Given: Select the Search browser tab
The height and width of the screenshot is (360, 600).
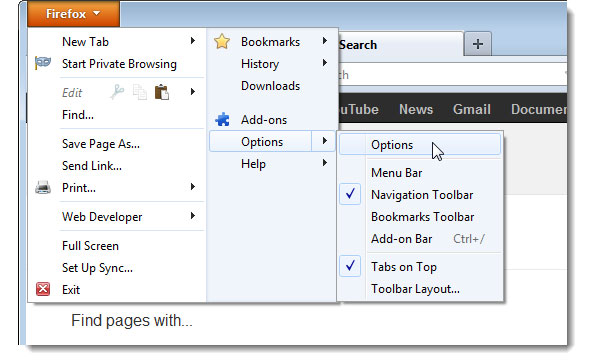Looking at the screenshot, I should pos(400,44).
